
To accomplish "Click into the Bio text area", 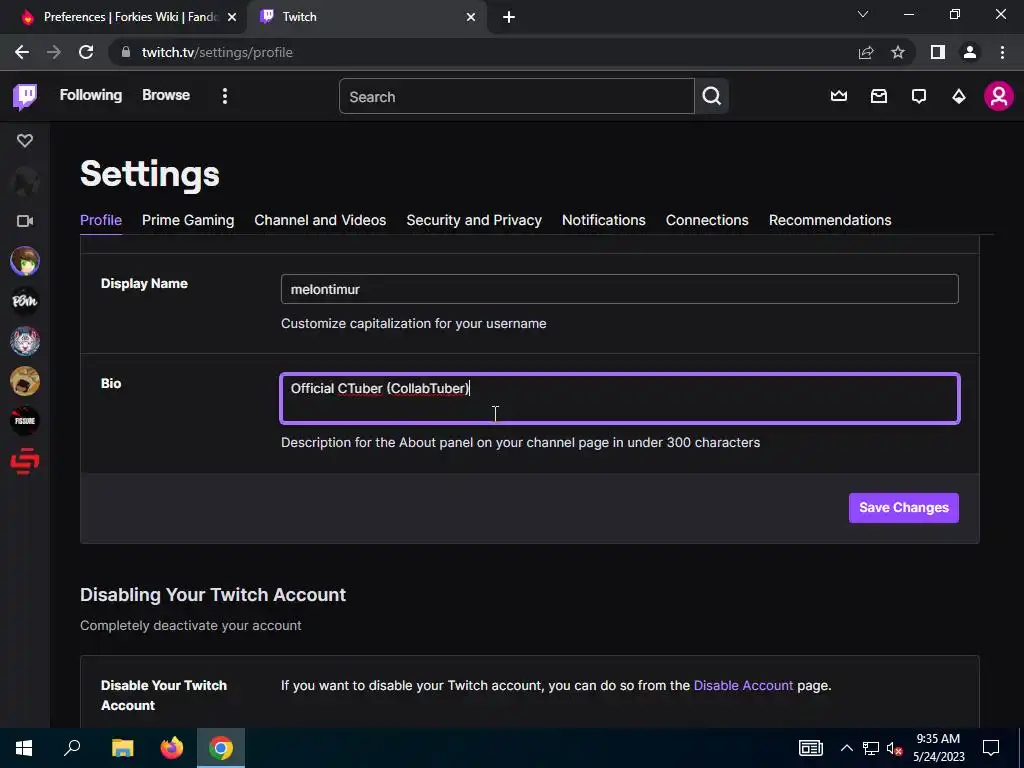I will (x=620, y=398).
